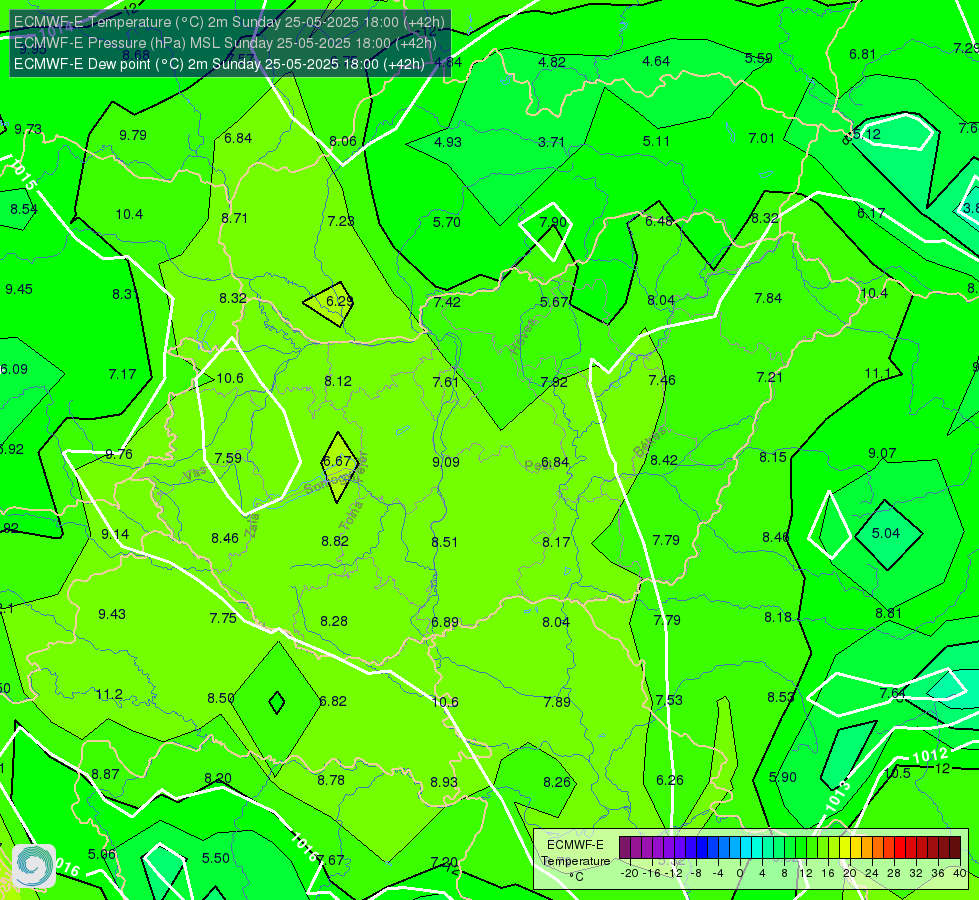Click the 5.11 grid value
Screen dimensions: 979x900
click(x=656, y=141)
